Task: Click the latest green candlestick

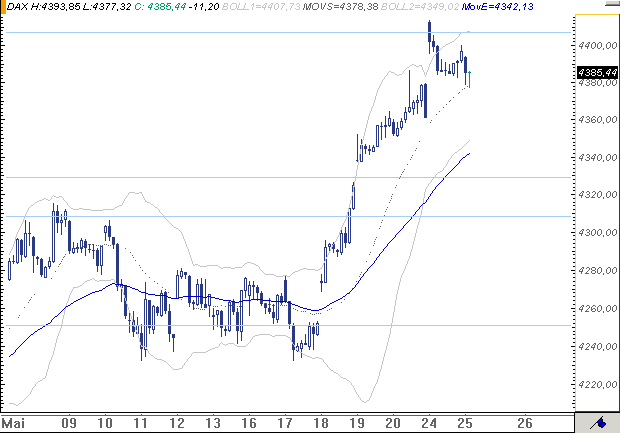Action: click(469, 79)
